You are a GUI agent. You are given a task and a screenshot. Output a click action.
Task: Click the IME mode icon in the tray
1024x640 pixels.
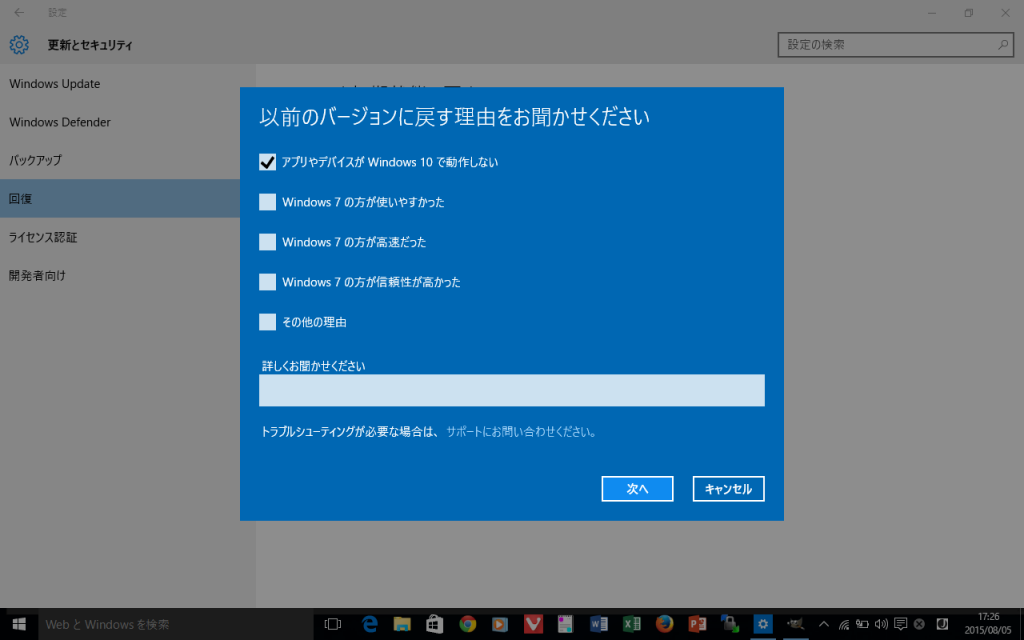(942, 624)
